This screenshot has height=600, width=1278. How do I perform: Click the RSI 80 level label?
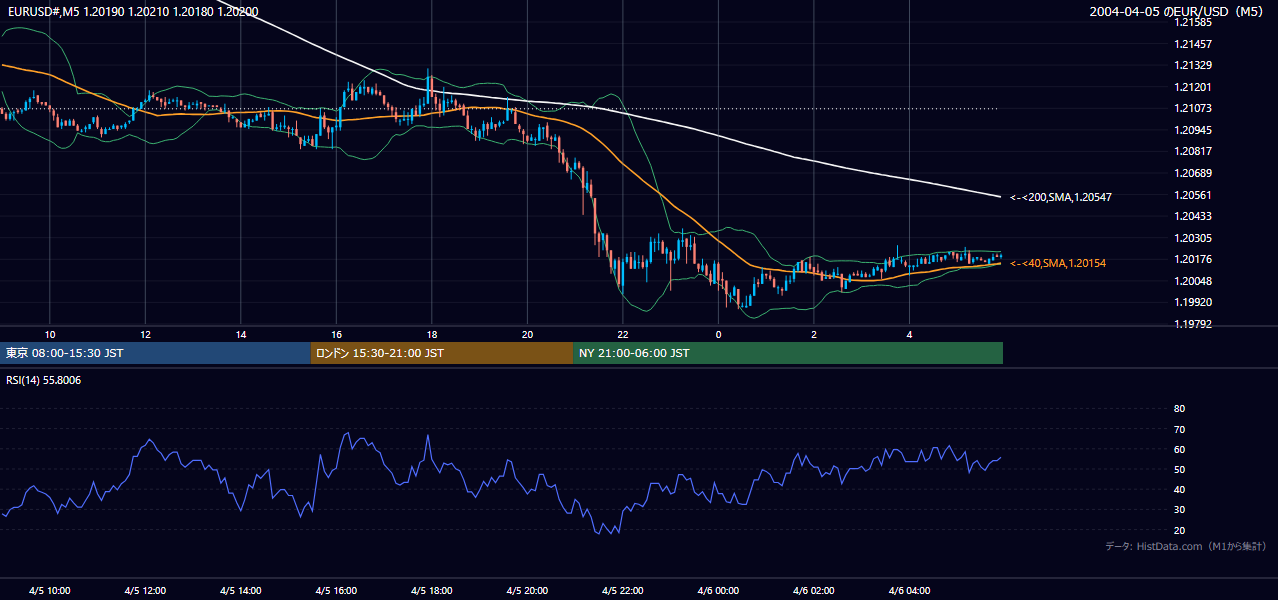point(1179,409)
